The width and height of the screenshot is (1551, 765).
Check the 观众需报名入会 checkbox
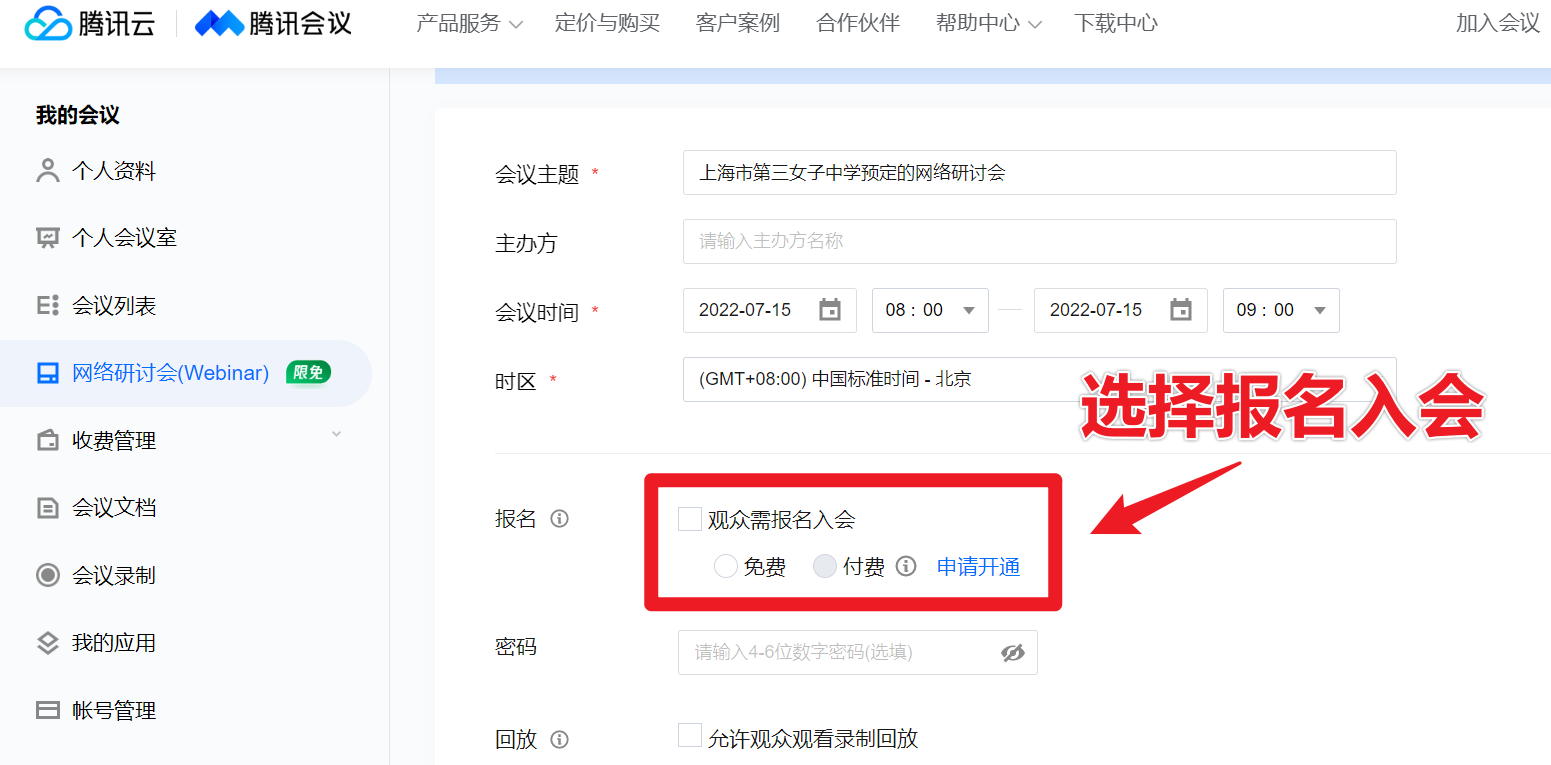[x=690, y=519]
